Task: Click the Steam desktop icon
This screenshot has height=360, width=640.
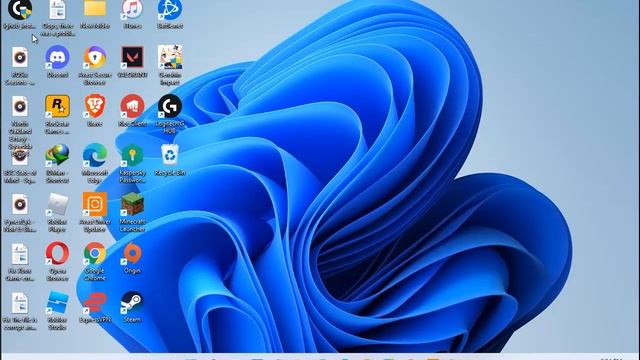Action: pyautogui.click(x=132, y=306)
